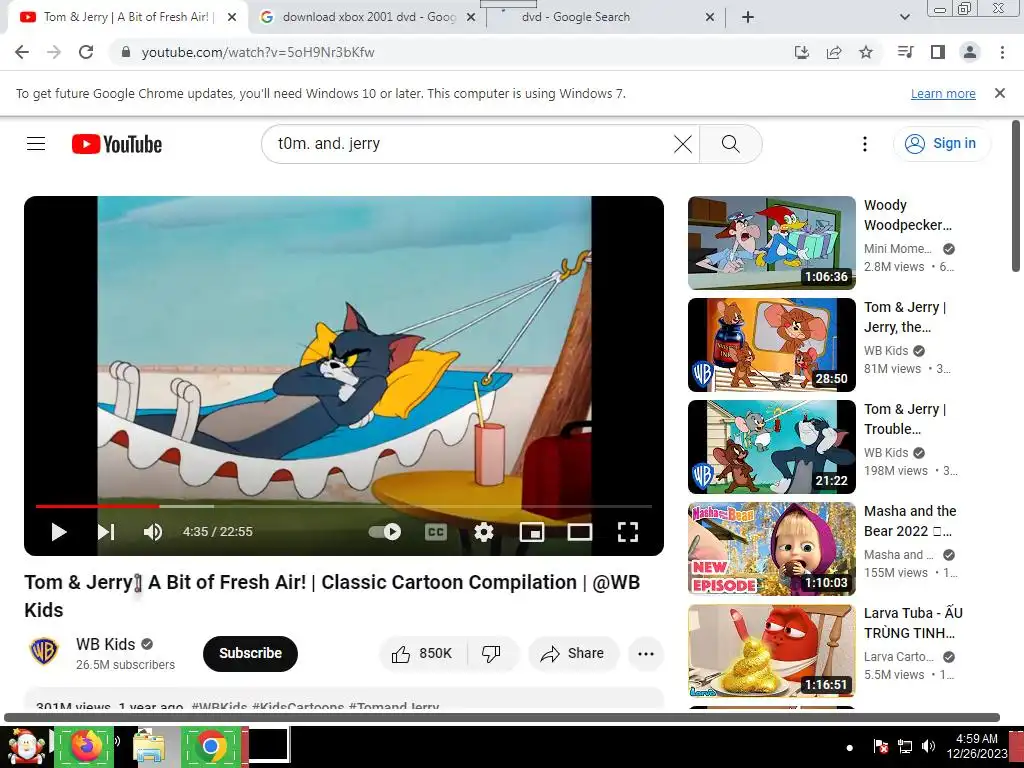This screenshot has height=768, width=1024.
Task: Click Learn more about Chrome updates
Action: click(x=943, y=93)
